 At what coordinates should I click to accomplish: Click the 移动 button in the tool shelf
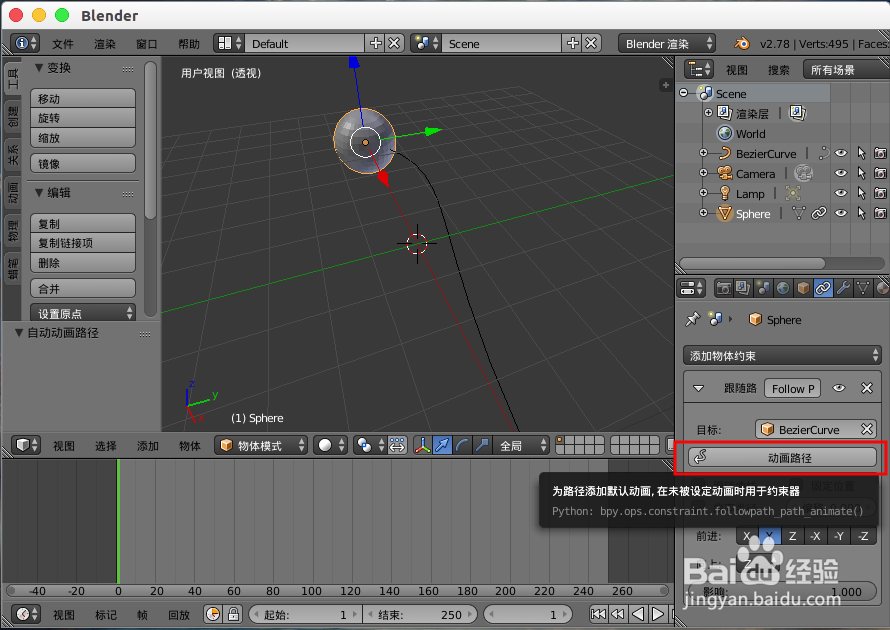pos(82,96)
